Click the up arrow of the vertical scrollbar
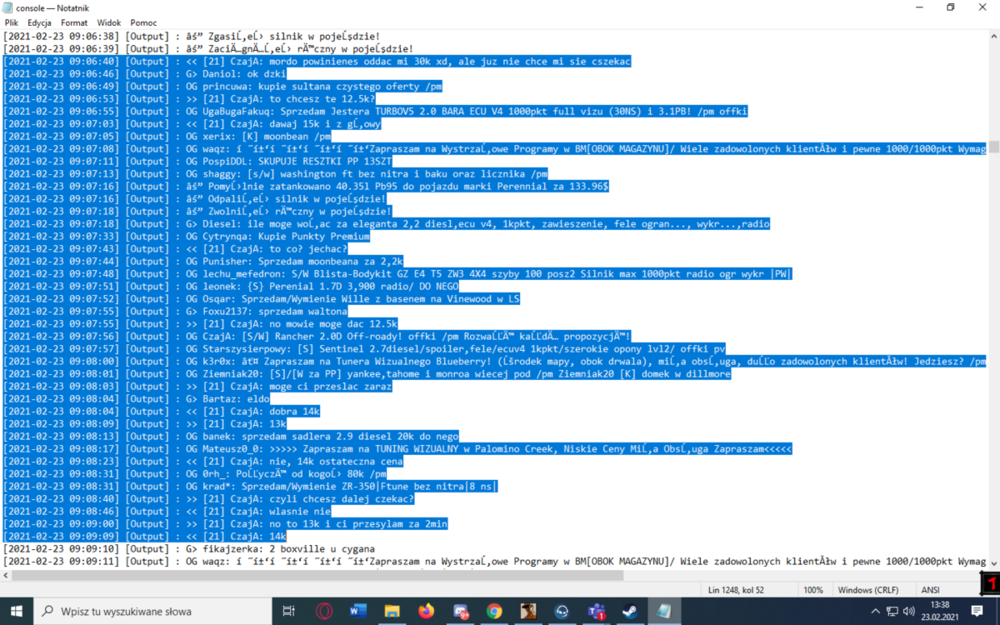This screenshot has height=625, width=1000. (x=994, y=36)
